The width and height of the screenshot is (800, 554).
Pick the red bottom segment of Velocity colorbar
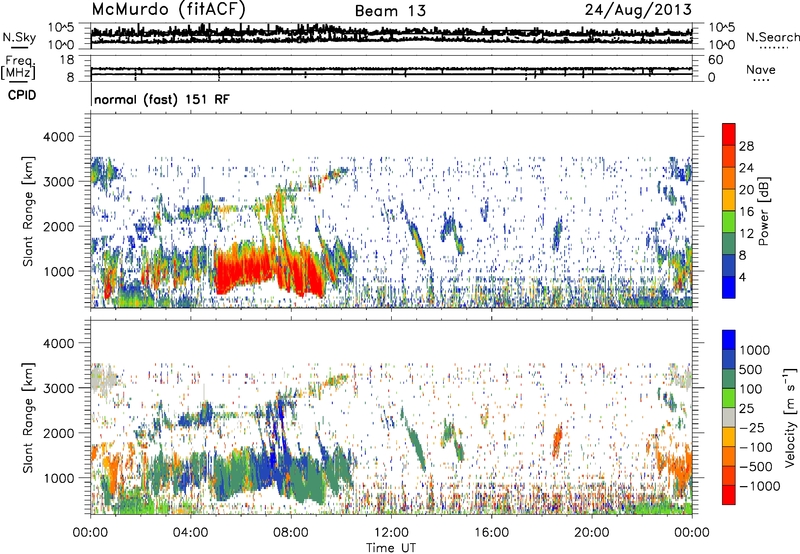[x=729, y=495]
